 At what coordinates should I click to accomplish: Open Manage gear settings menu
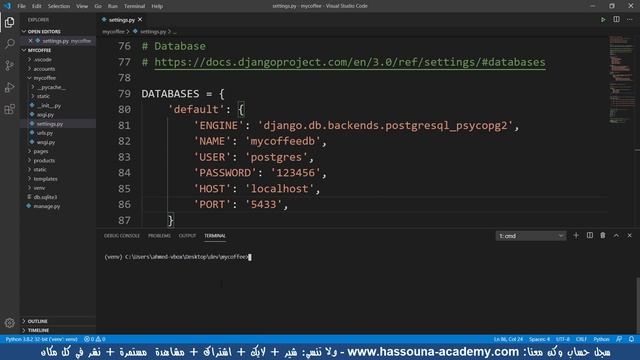click(x=9, y=323)
